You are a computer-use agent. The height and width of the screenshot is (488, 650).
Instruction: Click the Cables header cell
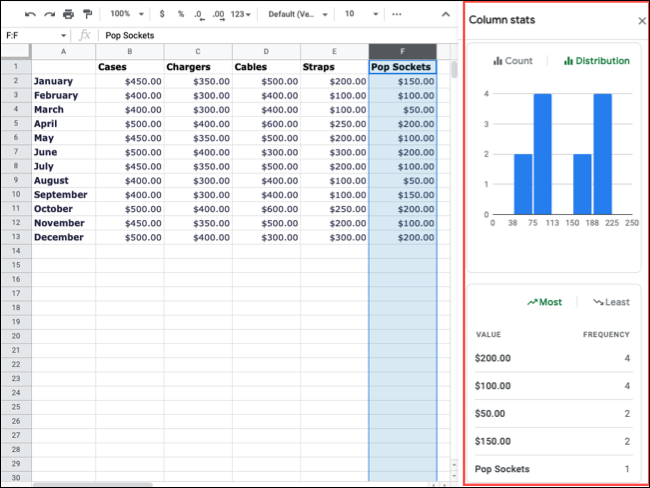[x=266, y=67]
